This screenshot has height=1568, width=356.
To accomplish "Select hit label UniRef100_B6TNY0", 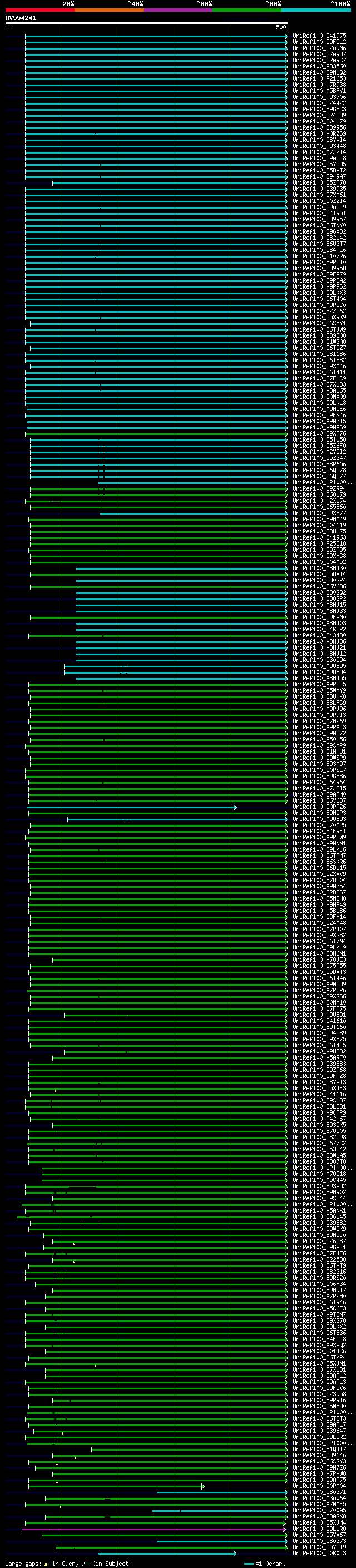I will [319, 225].
